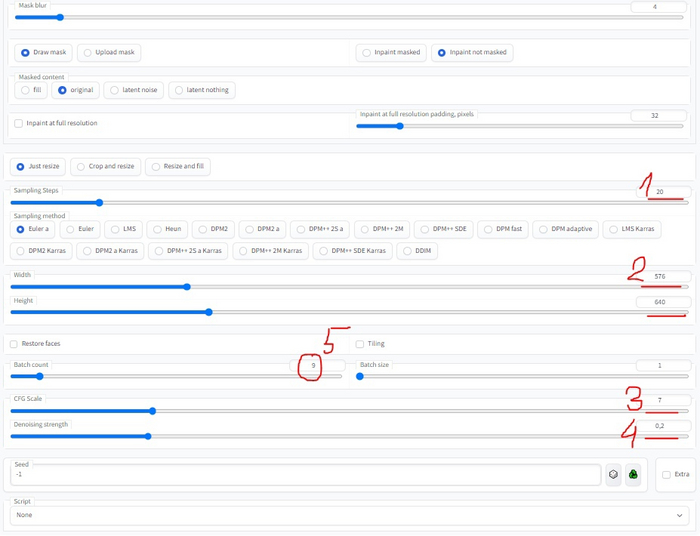Enable Tiling checkbox
The height and width of the screenshot is (536, 700).
[x=360, y=344]
